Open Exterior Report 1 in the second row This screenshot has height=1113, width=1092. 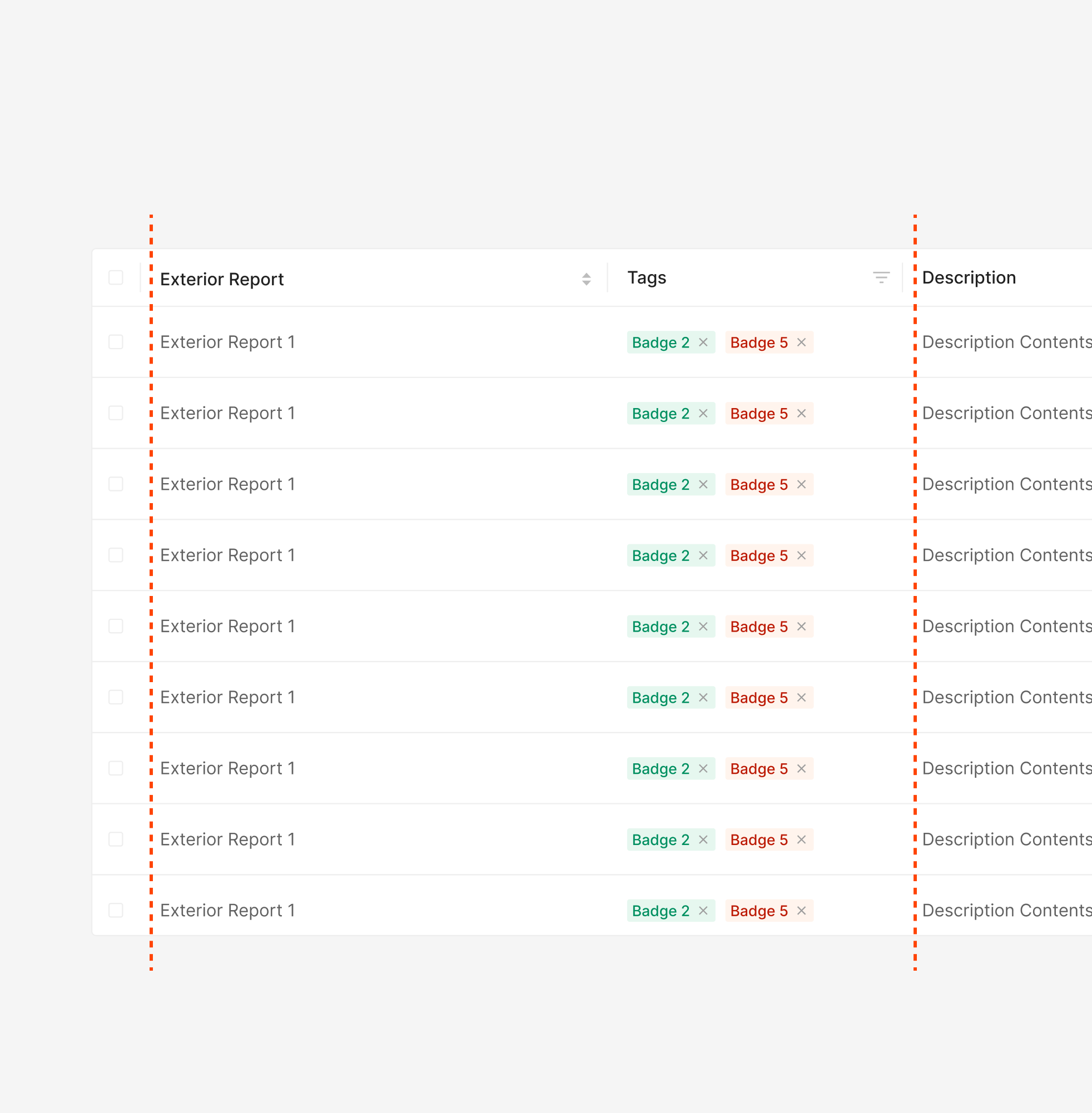tap(227, 414)
